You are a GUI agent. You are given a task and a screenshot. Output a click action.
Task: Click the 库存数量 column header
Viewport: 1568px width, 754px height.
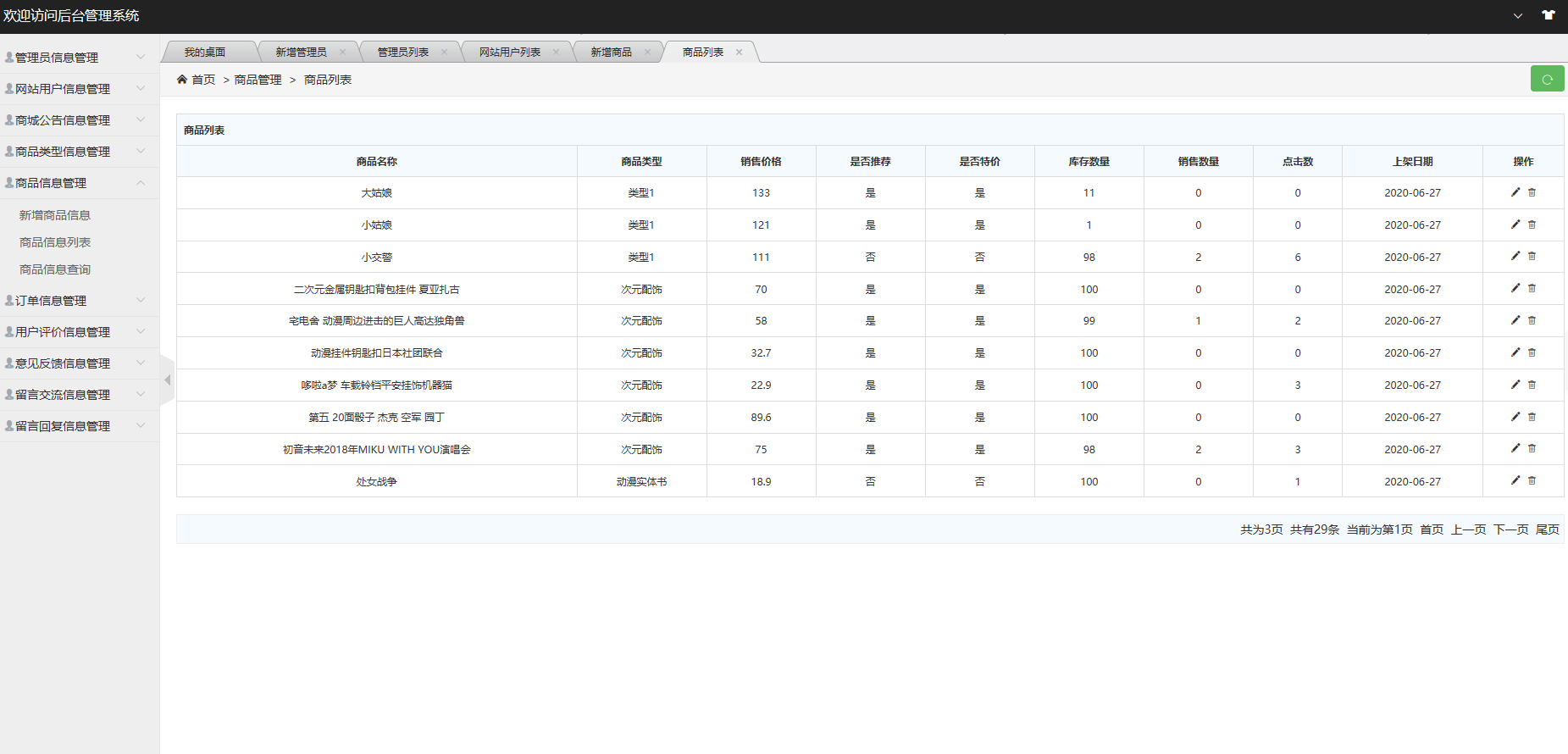coord(1089,161)
